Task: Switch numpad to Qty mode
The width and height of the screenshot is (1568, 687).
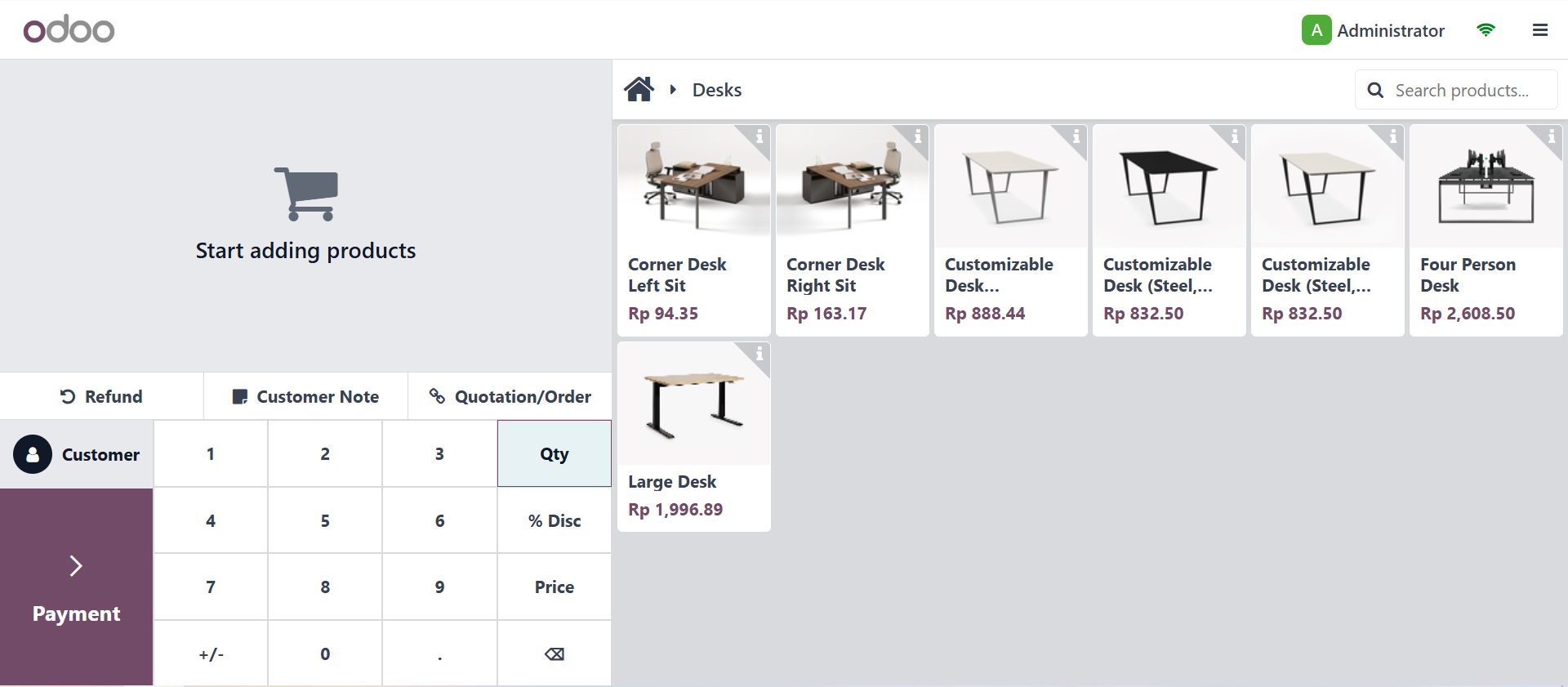Action: (554, 453)
